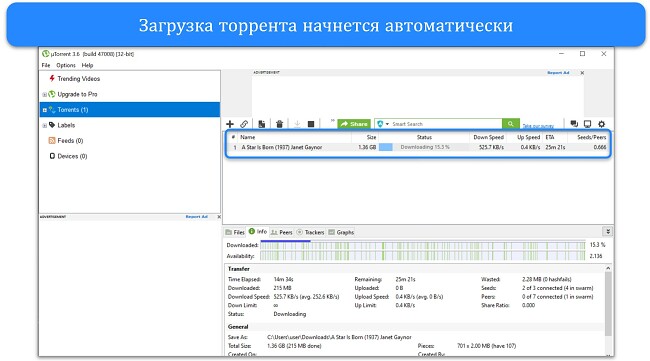Sort by the Name column header
This screenshot has width=650, height=361.
pos(294,137)
